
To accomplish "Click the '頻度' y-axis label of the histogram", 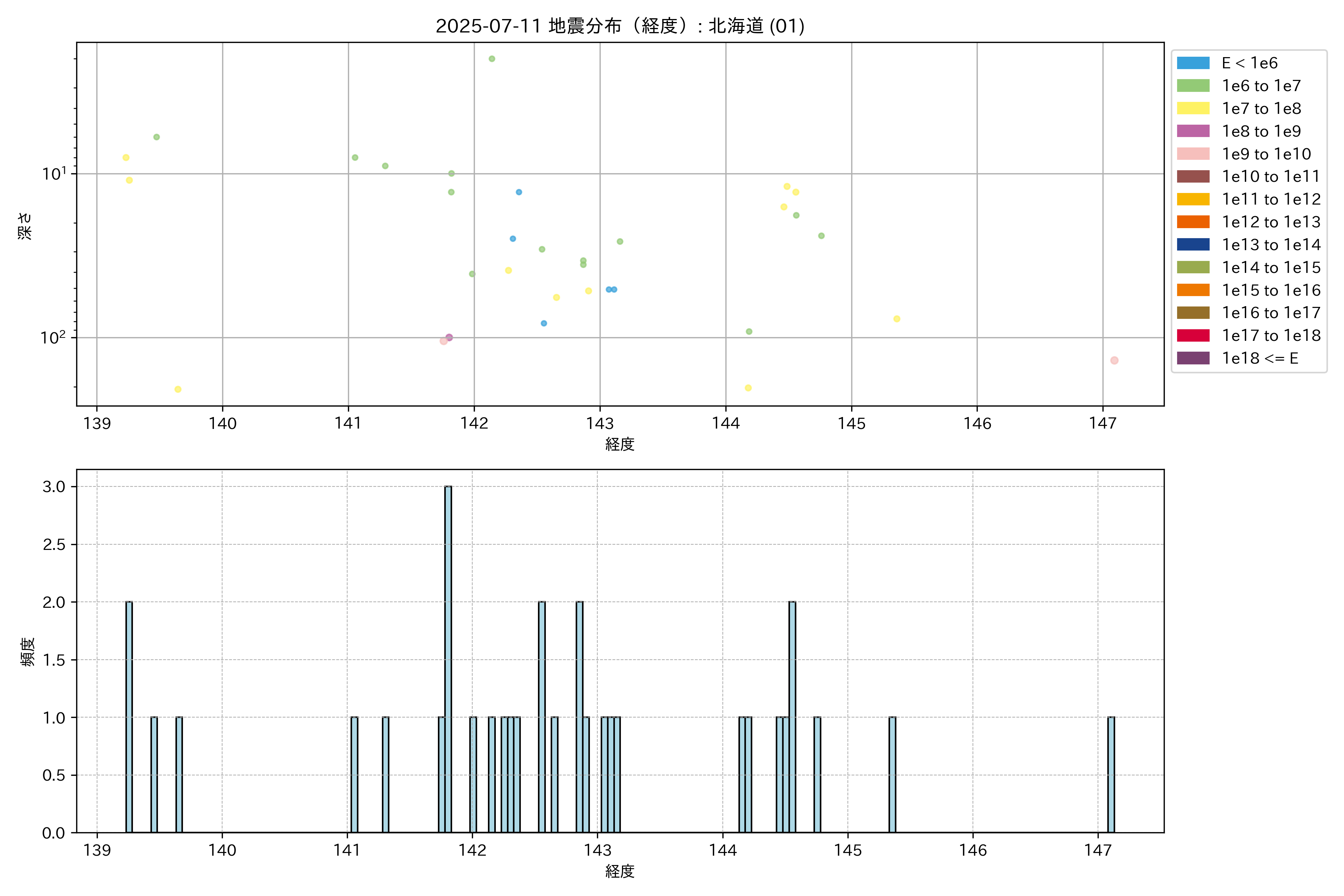I will pos(27,652).
